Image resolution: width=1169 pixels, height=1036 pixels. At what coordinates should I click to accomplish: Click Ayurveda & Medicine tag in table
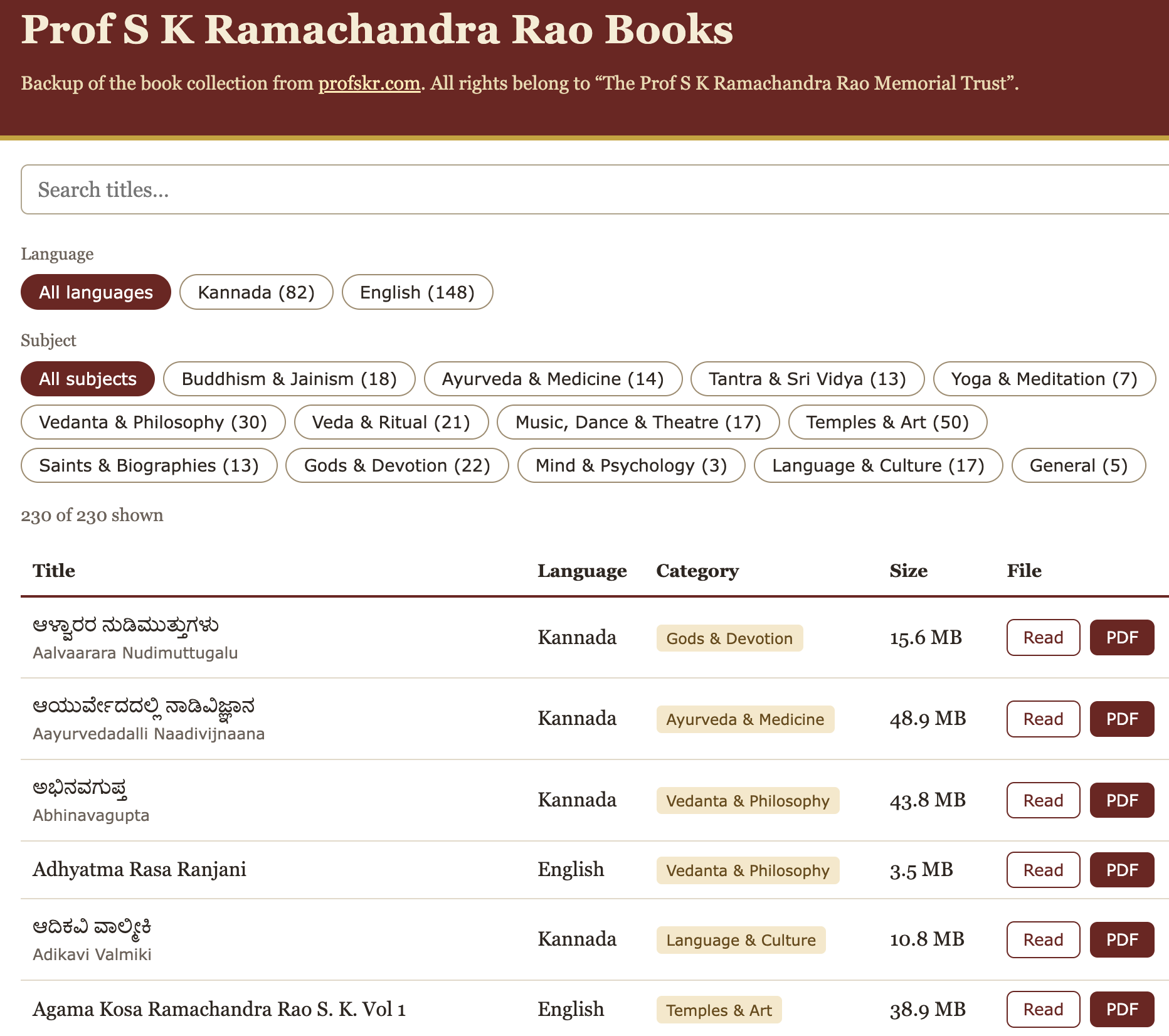pos(745,719)
